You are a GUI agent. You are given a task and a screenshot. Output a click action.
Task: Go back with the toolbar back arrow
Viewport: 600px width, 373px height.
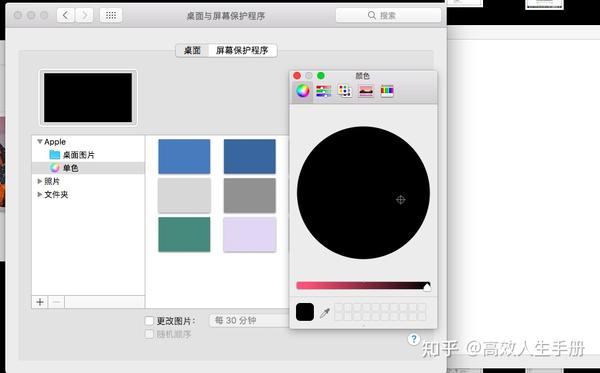click(x=65, y=15)
